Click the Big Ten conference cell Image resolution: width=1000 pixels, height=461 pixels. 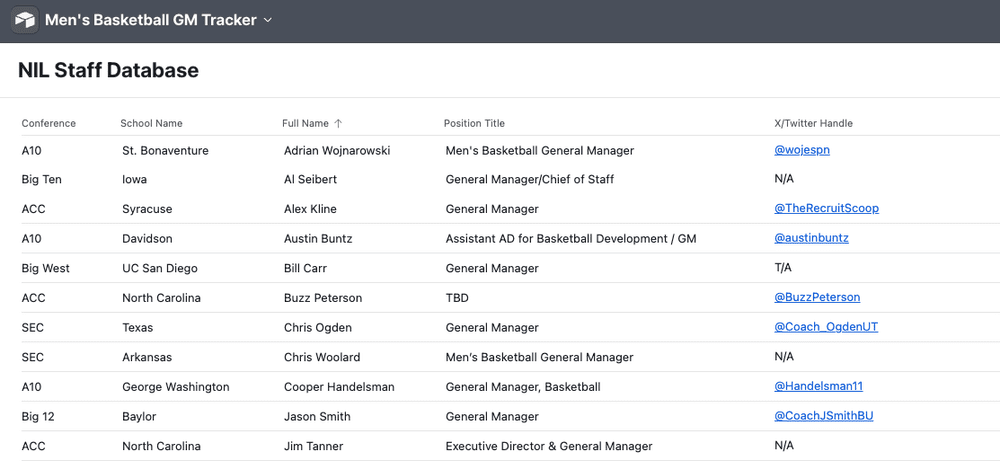pyautogui.click(x=41, y=180)
